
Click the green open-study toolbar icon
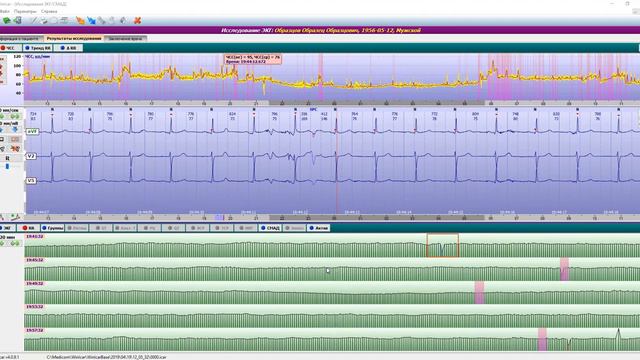7,20
